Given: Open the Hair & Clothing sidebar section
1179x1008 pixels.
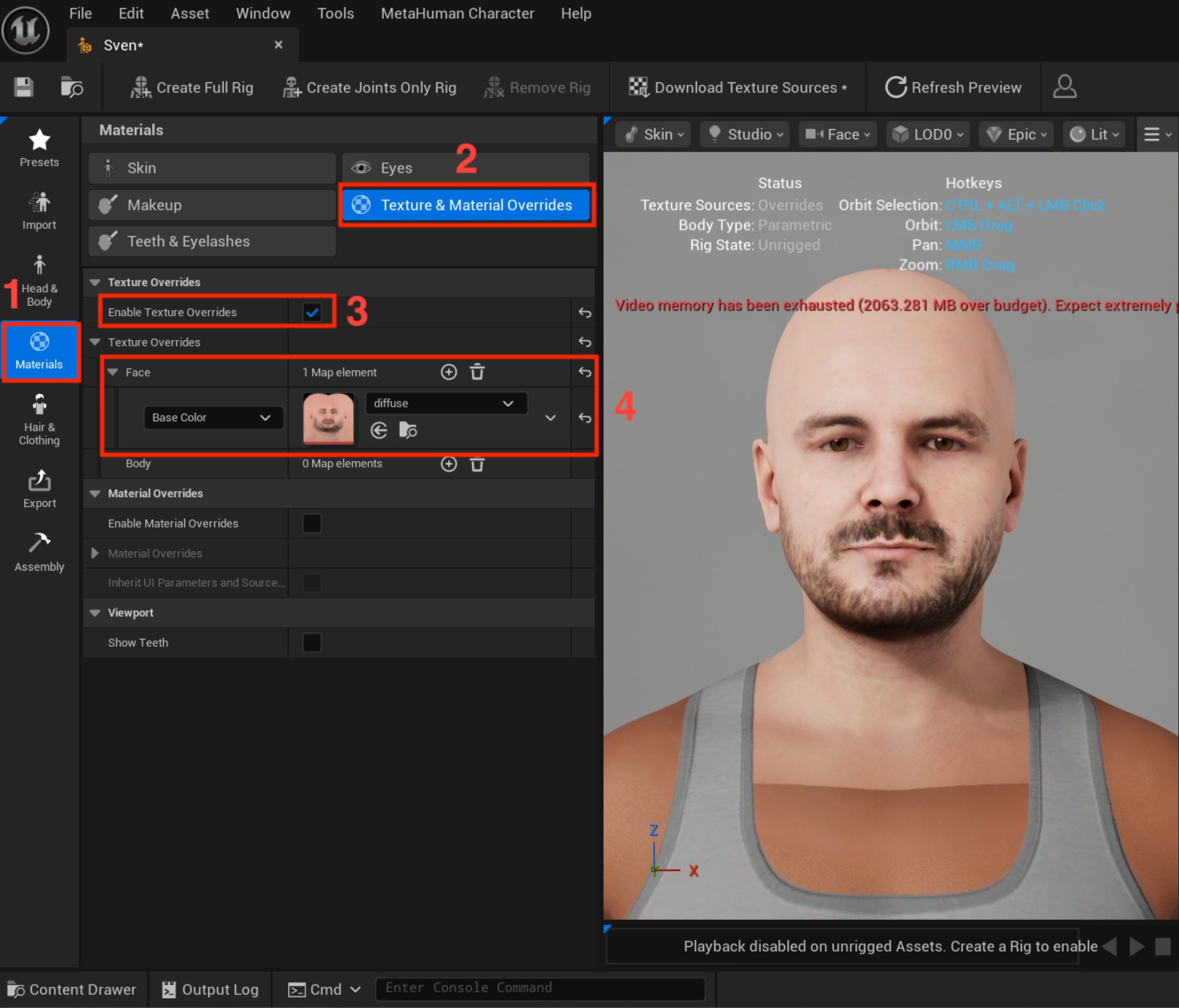Looking at the screenshot, I should coord(39,419).
